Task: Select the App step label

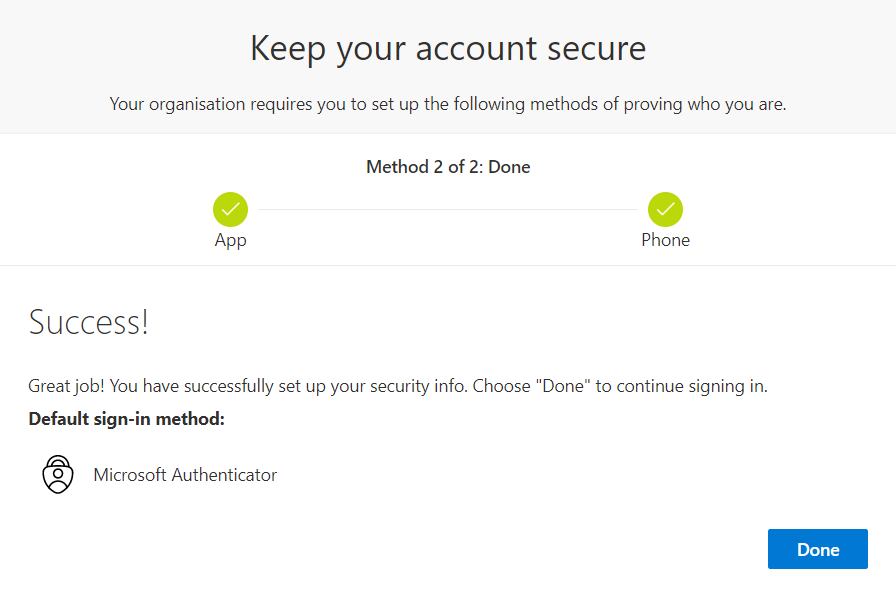Action: coord(230,240)
